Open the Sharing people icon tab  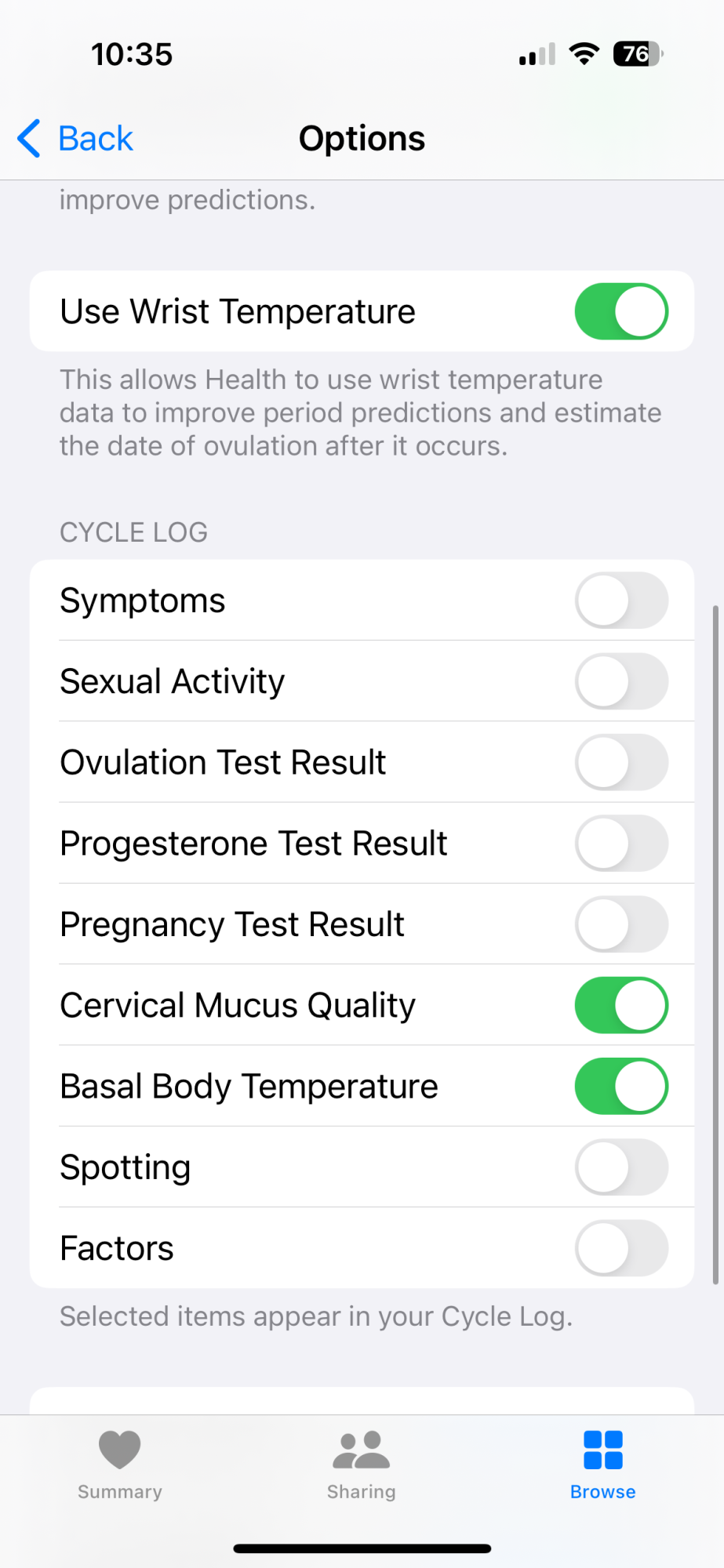coord(361,1449)
